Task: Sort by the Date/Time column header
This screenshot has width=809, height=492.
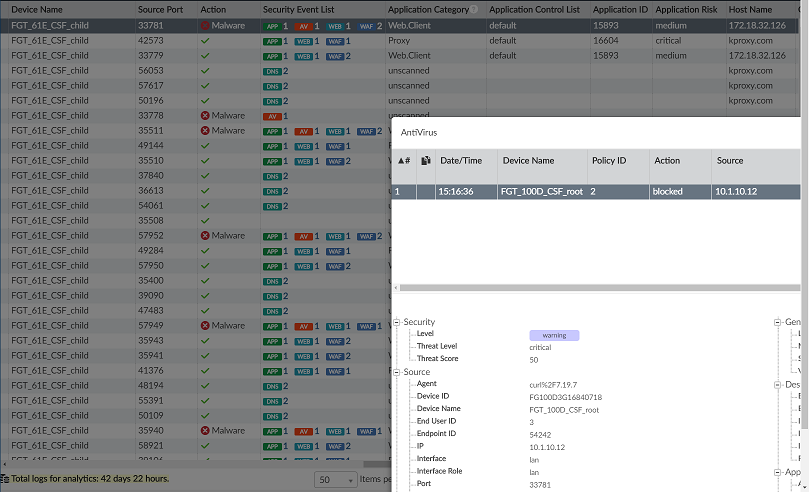Action: pos(461,160)
